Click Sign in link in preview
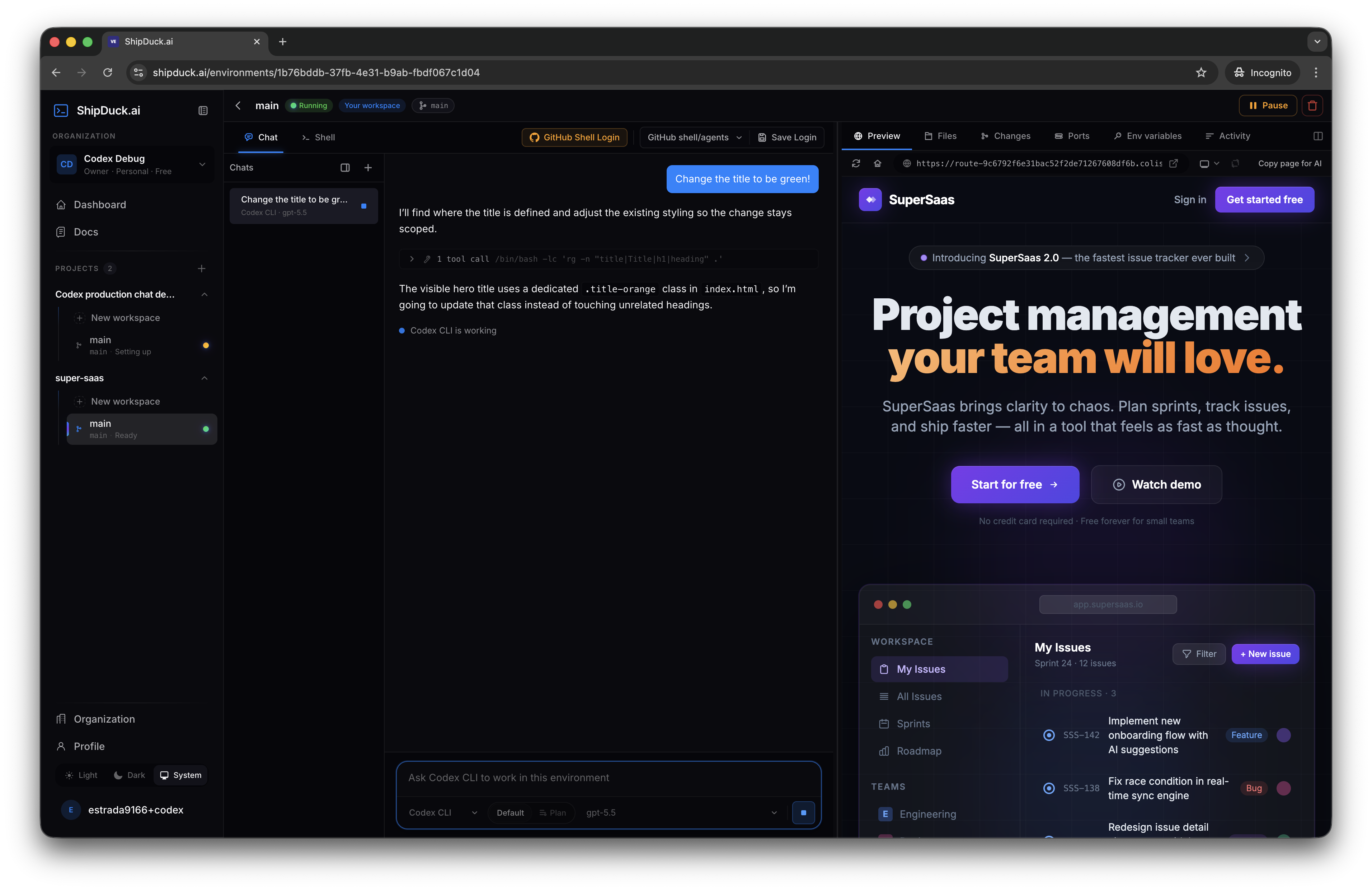This screenshot has width=1372, height=891. [1190, 200]
